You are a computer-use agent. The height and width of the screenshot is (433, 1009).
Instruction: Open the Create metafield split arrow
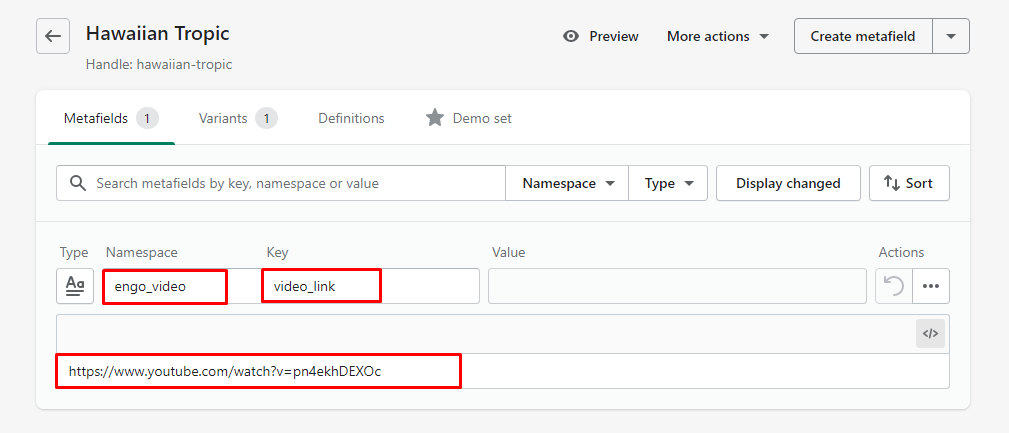pos(951,36)
